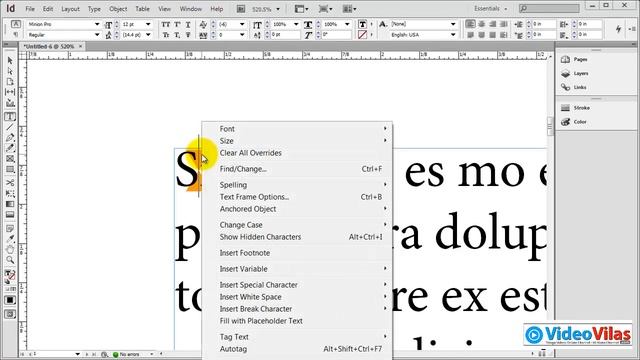This screenshot has width=640, height=360.
Task: Select the Scissors tool
Action: pyautogui.click(x=10, y=182)
